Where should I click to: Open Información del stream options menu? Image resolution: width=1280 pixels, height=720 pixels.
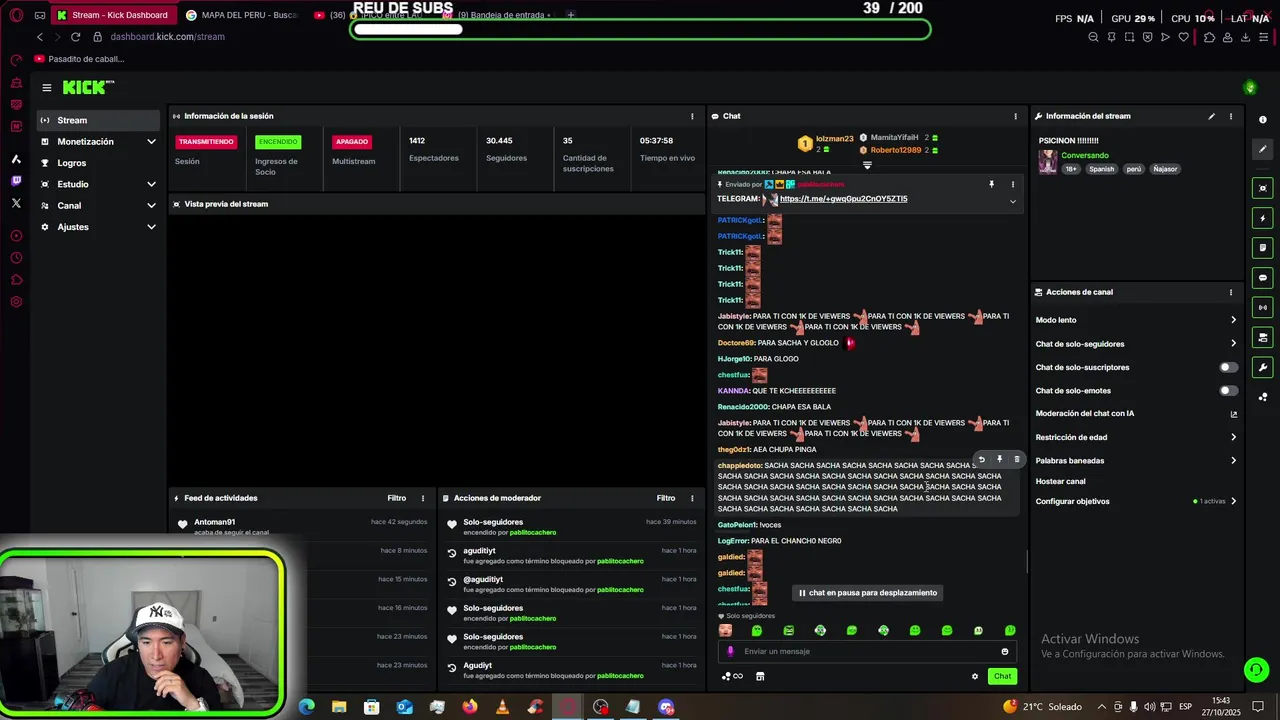click(x=1231, y=116)
